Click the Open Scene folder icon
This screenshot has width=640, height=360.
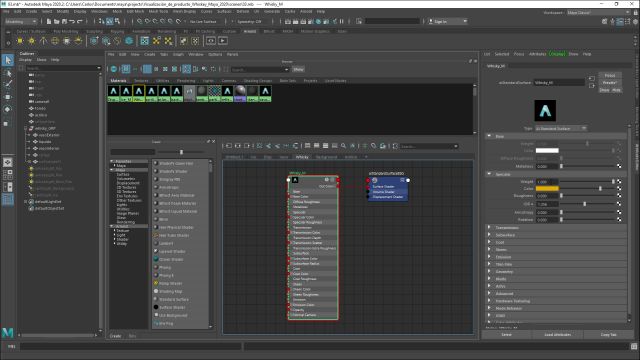pos(56,21)
